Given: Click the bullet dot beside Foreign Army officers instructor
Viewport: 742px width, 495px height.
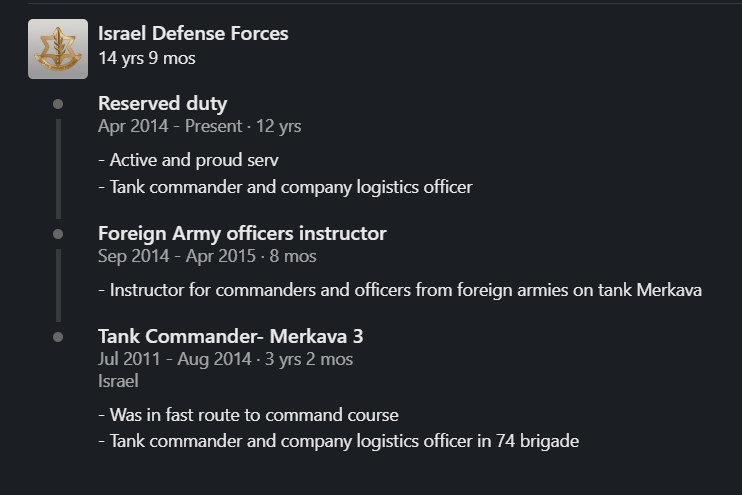Looking at the screenshot, I should click(x=58, y=234).
